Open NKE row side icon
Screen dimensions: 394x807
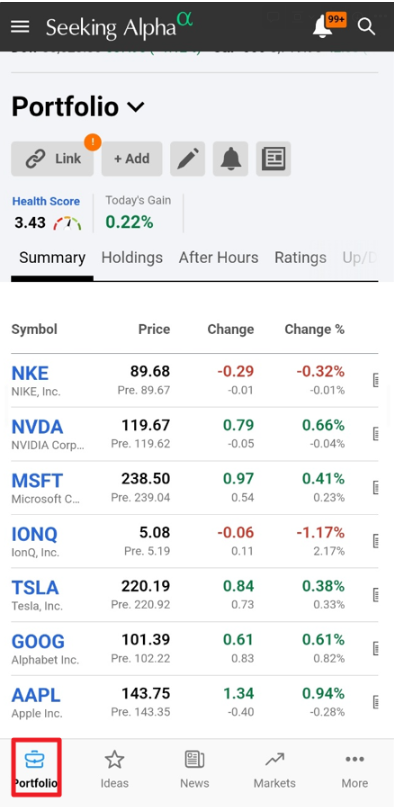pos(376,380)
